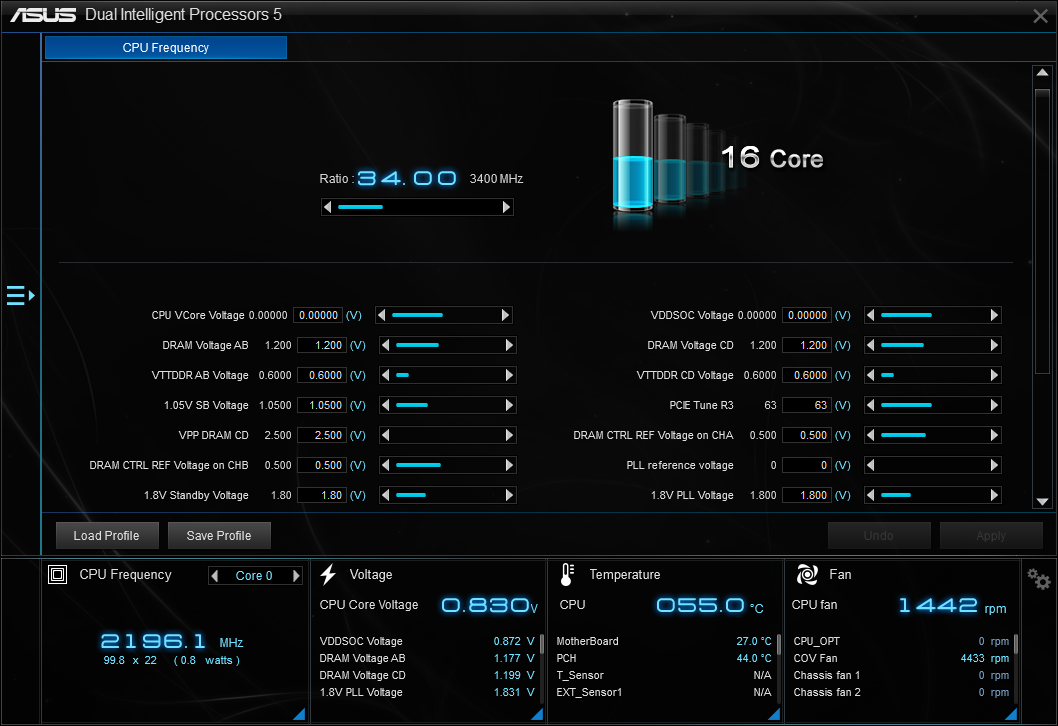Click the Fan panel icon
This screenshot has width=1058, height=726.
(x=808, y=575)
